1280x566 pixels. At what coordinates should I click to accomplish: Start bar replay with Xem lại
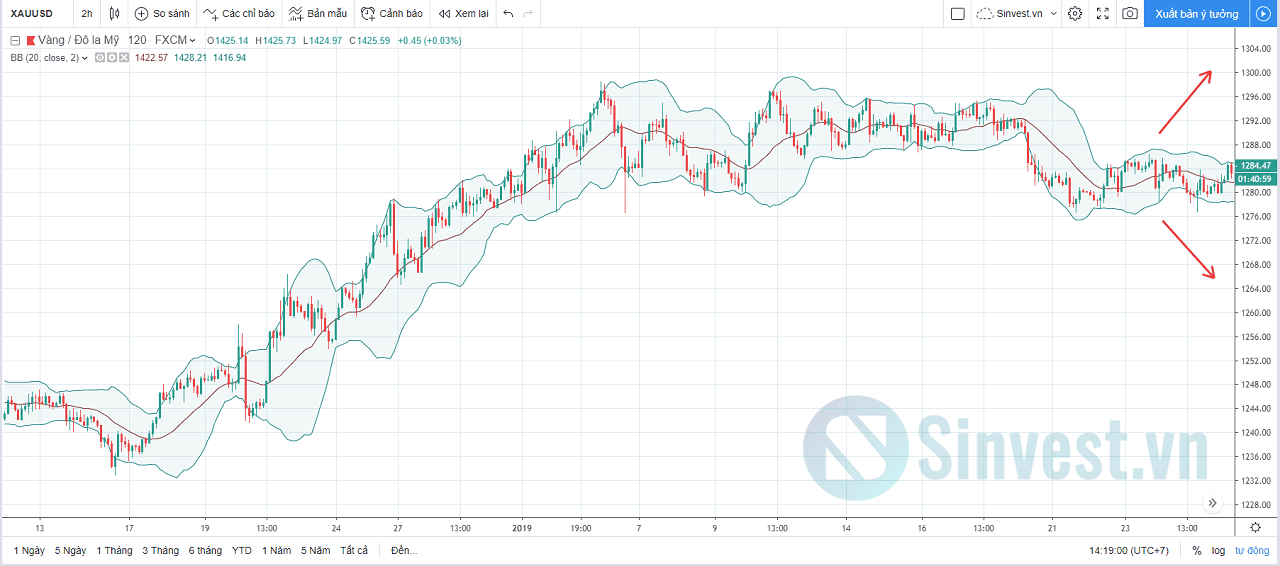464,14
